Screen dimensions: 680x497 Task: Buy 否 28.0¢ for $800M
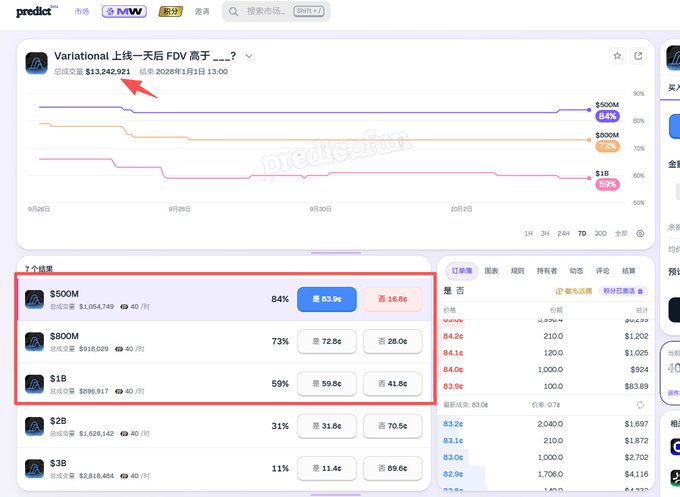tap(392, 341)
